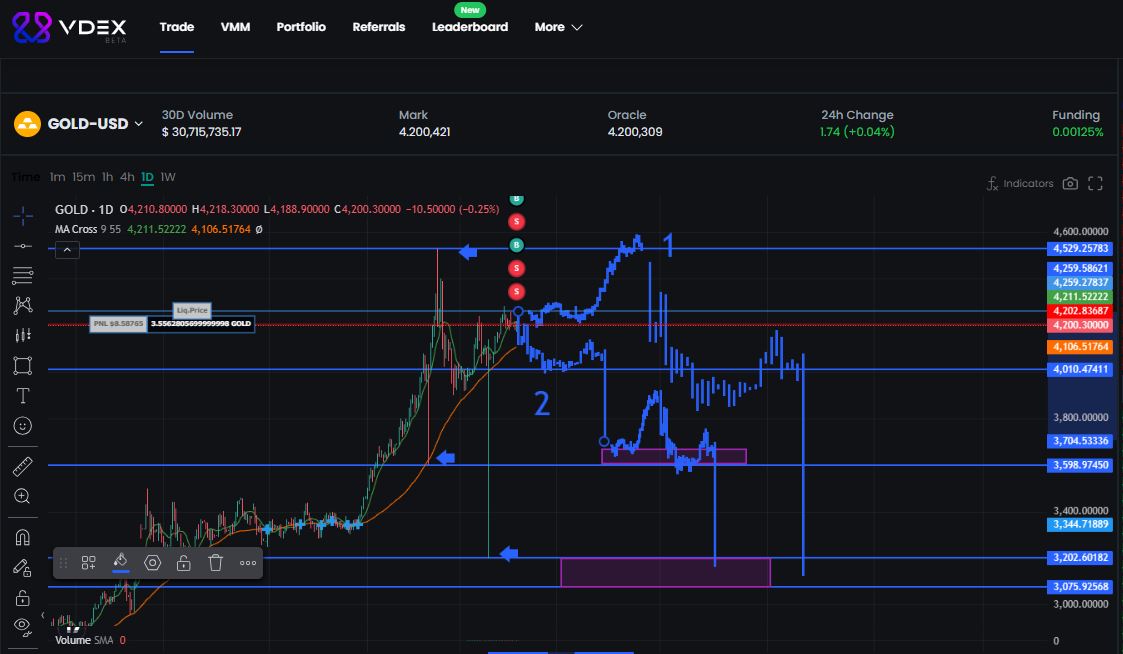1123x654 pixels.
Task: Click the 30D Volume $30,715,735.17 value
Action: click(201, 132)
